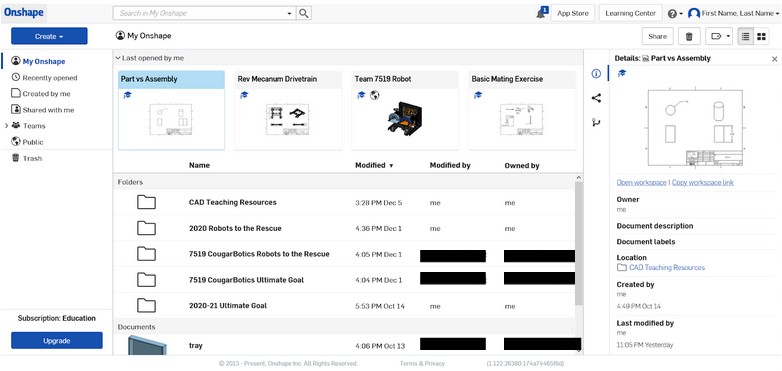Select the Basic Mating Exercise thumbnail
This screenshot has width=782, height=371.
[x=521, y=120]
